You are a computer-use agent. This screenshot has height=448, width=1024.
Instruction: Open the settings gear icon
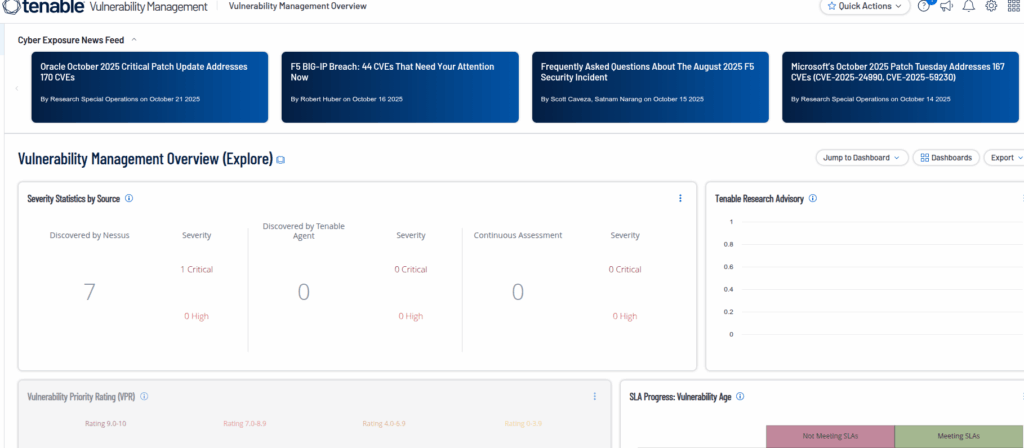coord(991,6)
